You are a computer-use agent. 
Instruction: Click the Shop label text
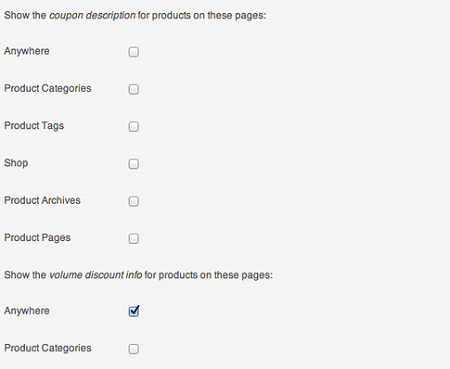point(16,163)
